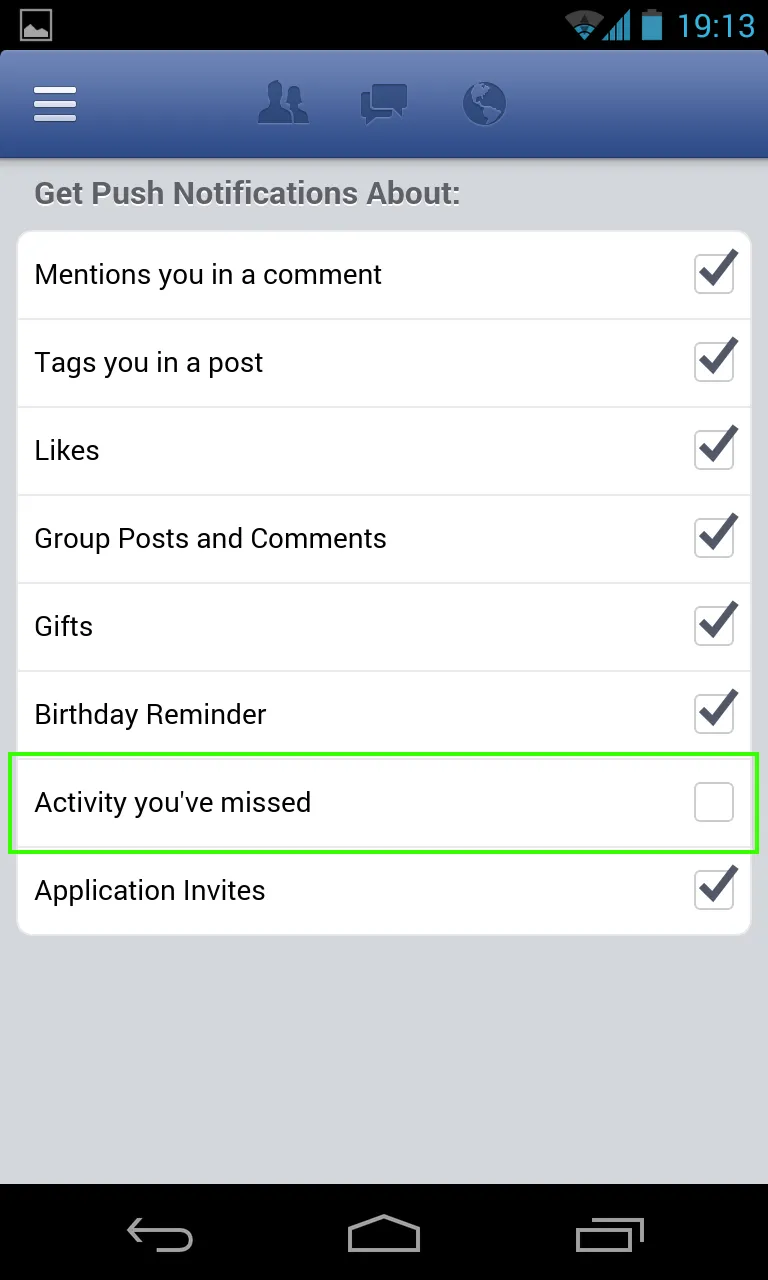Tap the Android back button
This screenshot has width=768, height=1280.
(160, 1235)
